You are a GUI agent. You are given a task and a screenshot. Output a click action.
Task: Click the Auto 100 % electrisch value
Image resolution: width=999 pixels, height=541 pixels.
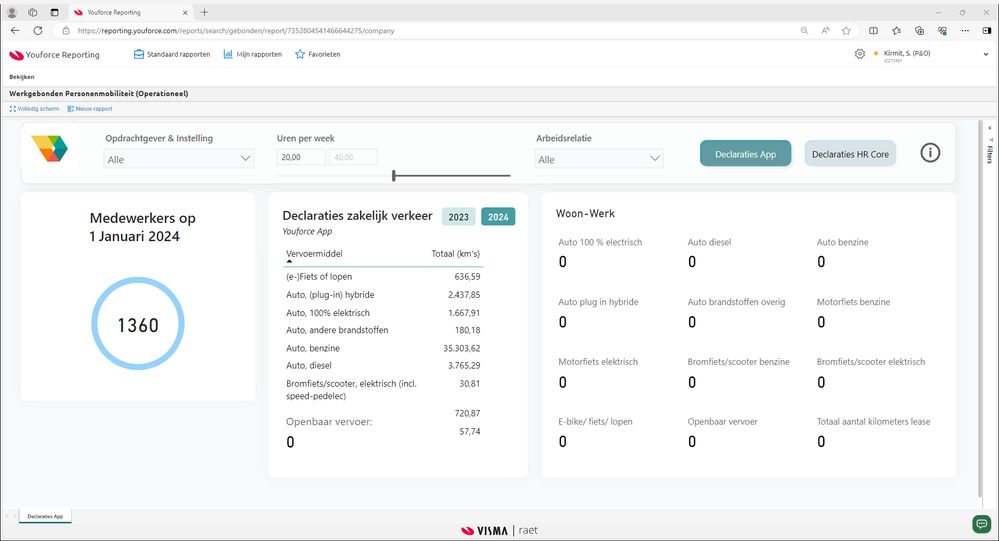pyautogui.click(x=563, y=262)
